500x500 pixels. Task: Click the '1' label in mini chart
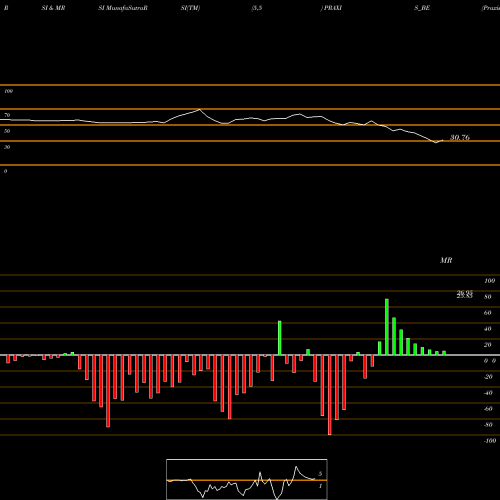click(320, 486)
